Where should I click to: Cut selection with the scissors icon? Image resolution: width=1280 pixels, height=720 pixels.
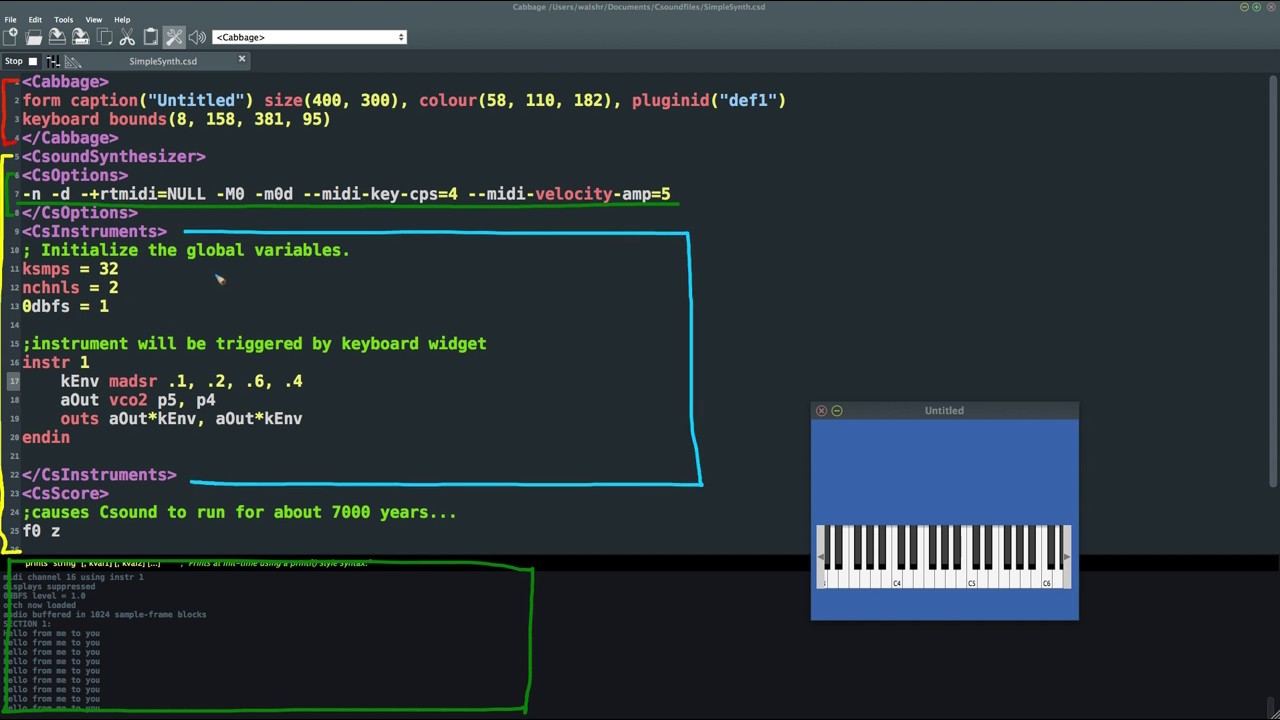click(127, 37)
